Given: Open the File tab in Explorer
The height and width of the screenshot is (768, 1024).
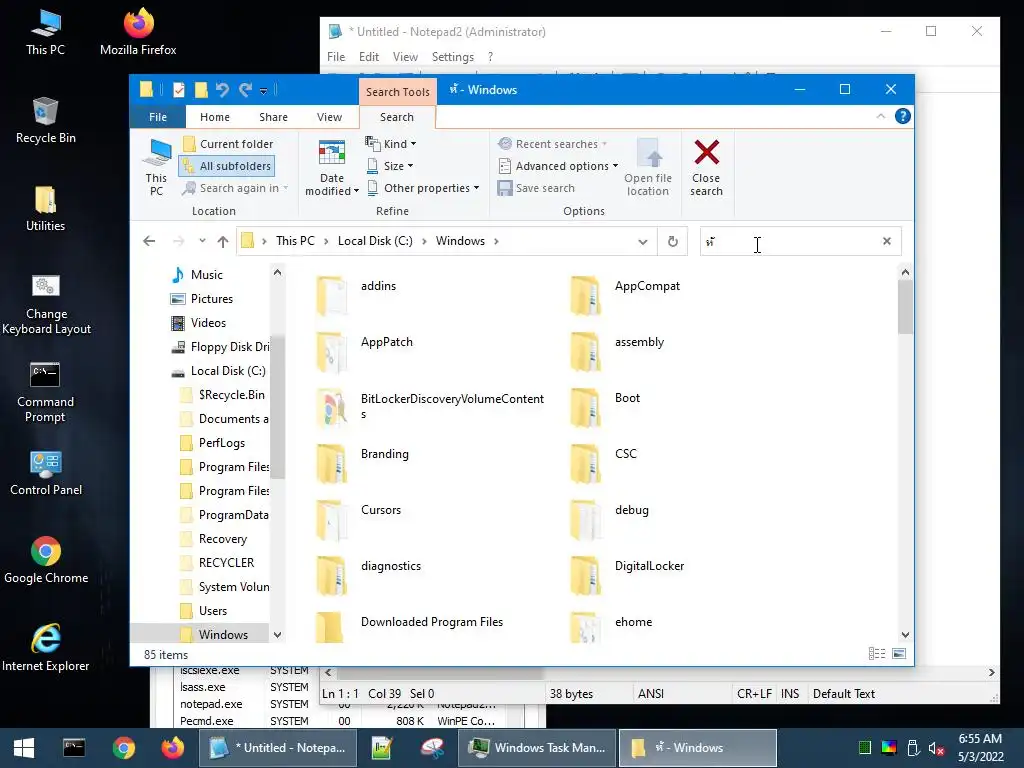Looking at the screenshot, I should point(158,117).
